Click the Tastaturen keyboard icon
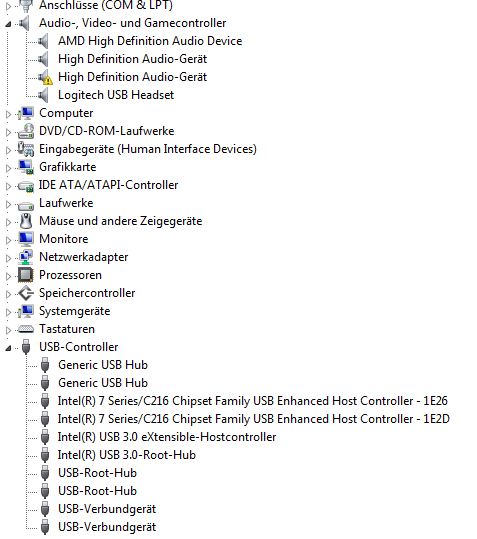The height and width of the screenshot is (539, 477). (x=26, y=329)
